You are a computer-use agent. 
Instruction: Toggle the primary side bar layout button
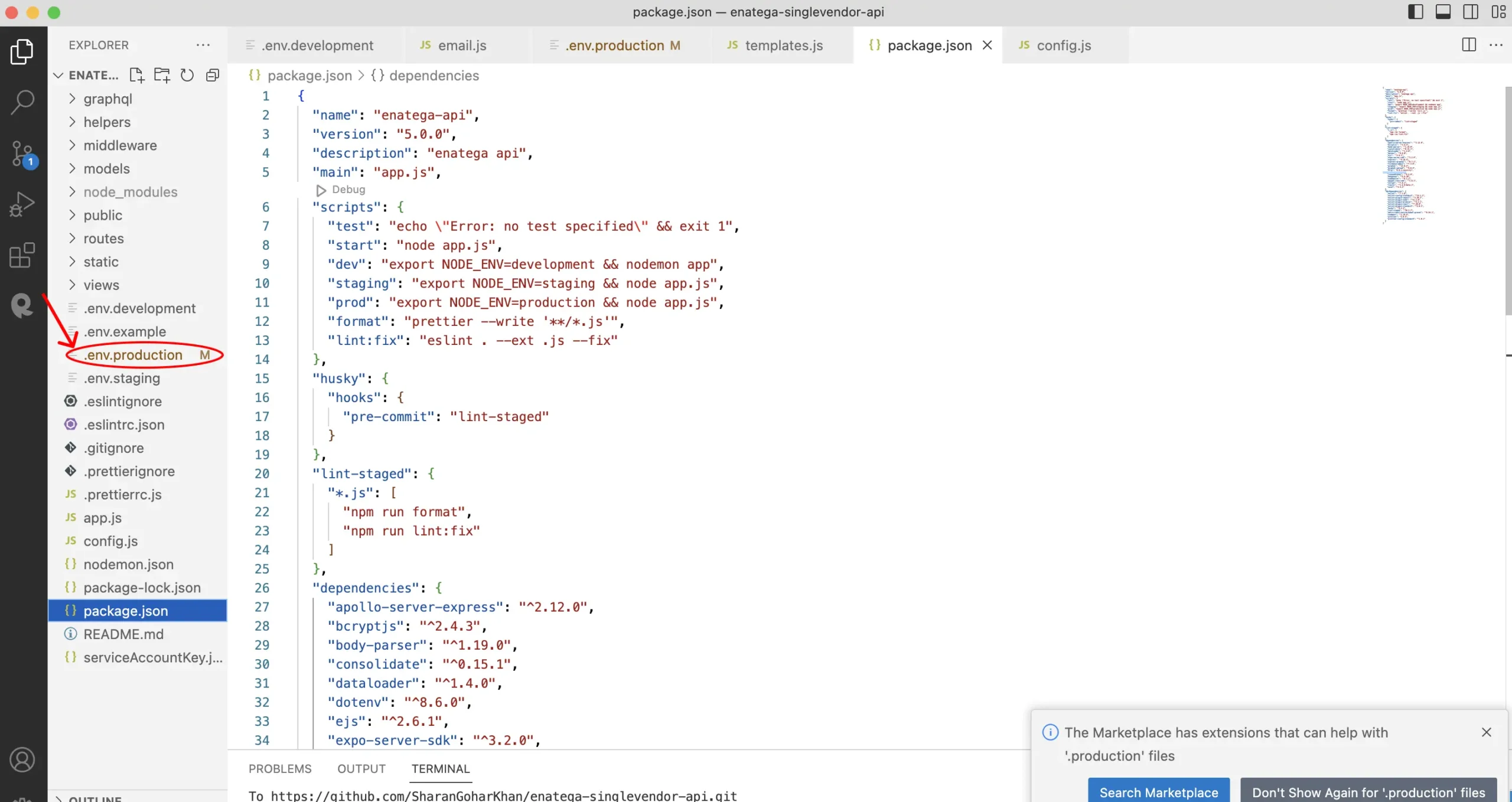point(1415,12)
